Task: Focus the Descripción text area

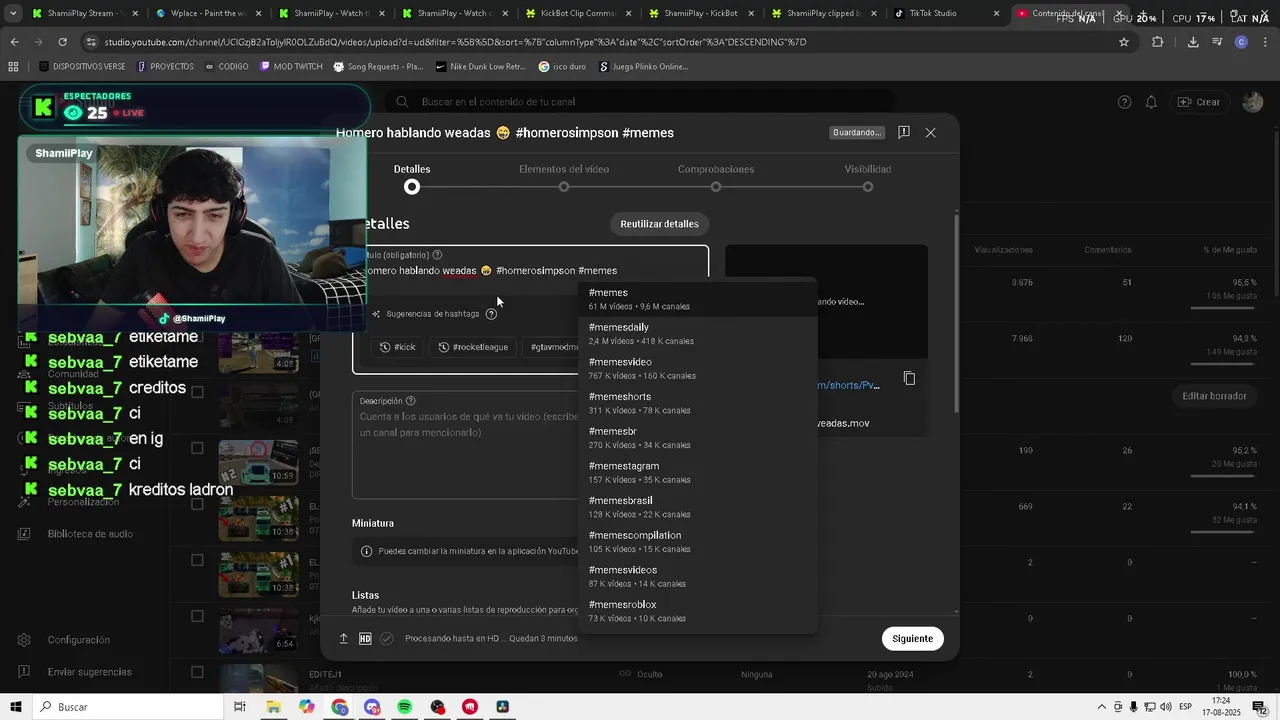Action: [465, 444]
